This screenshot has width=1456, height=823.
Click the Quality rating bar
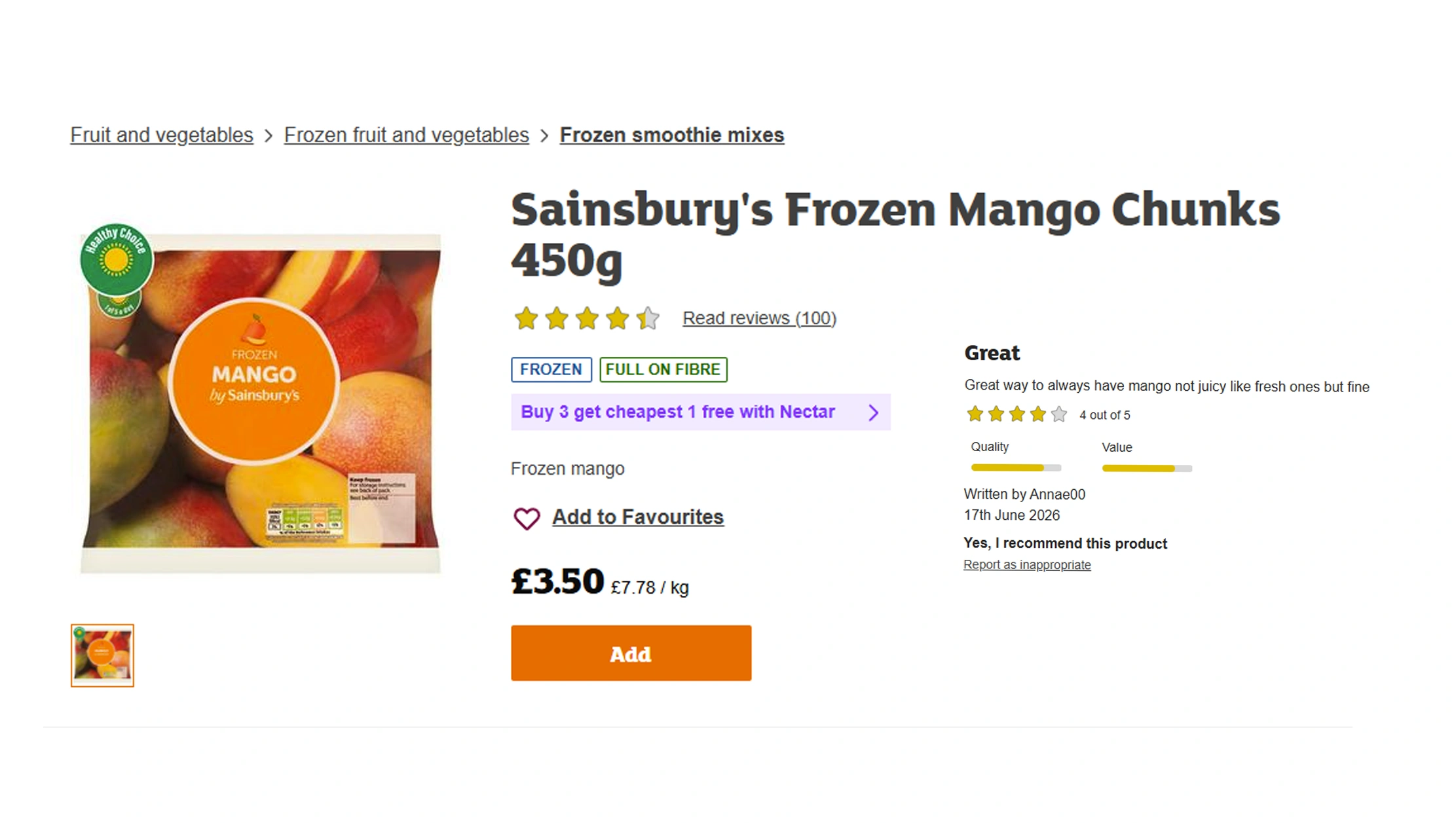[1016, 467]
